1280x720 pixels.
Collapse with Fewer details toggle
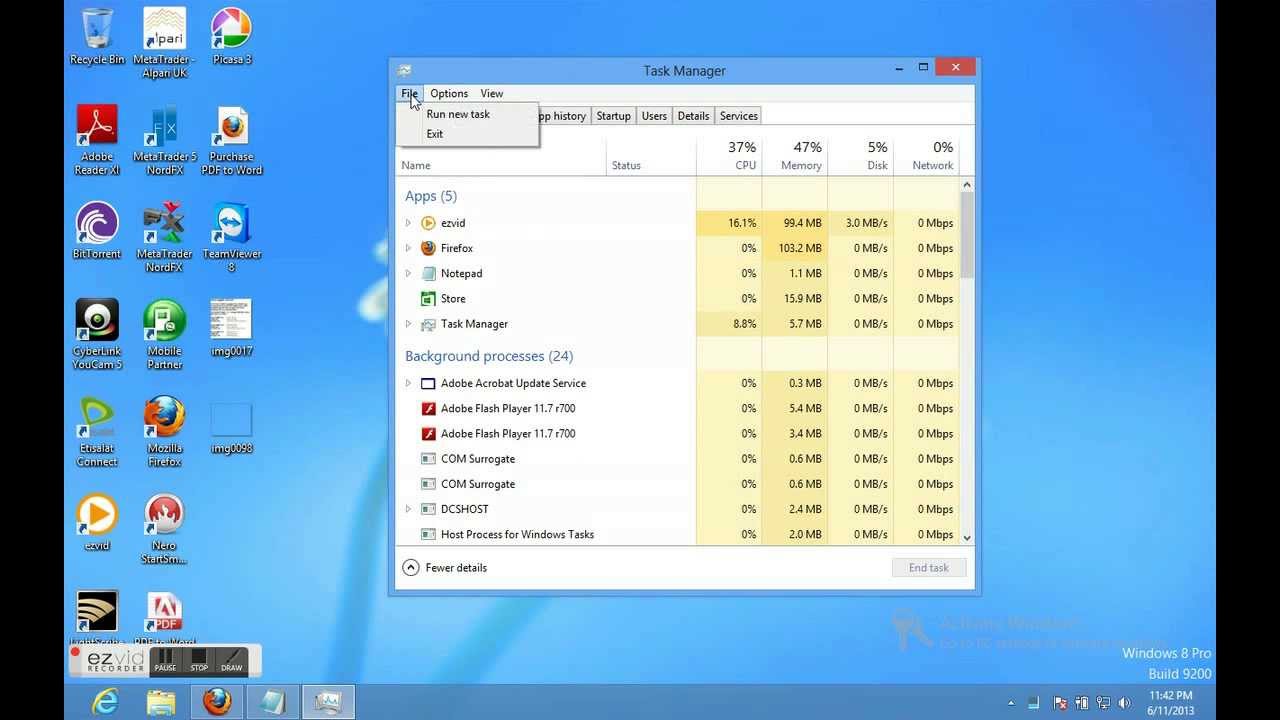[x=445, y=567]
